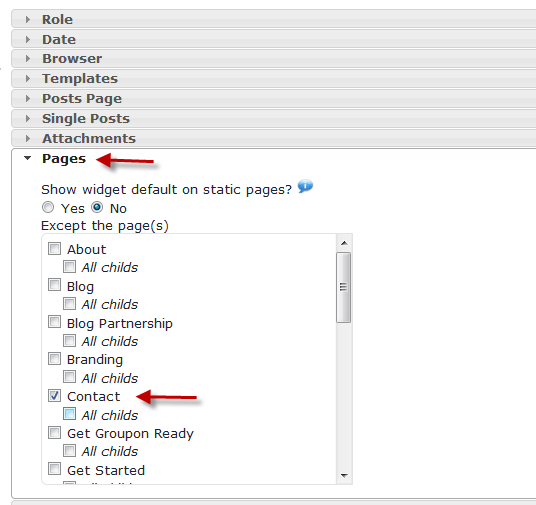
Task: Check All childs under Contact
Action: point(69,414)
